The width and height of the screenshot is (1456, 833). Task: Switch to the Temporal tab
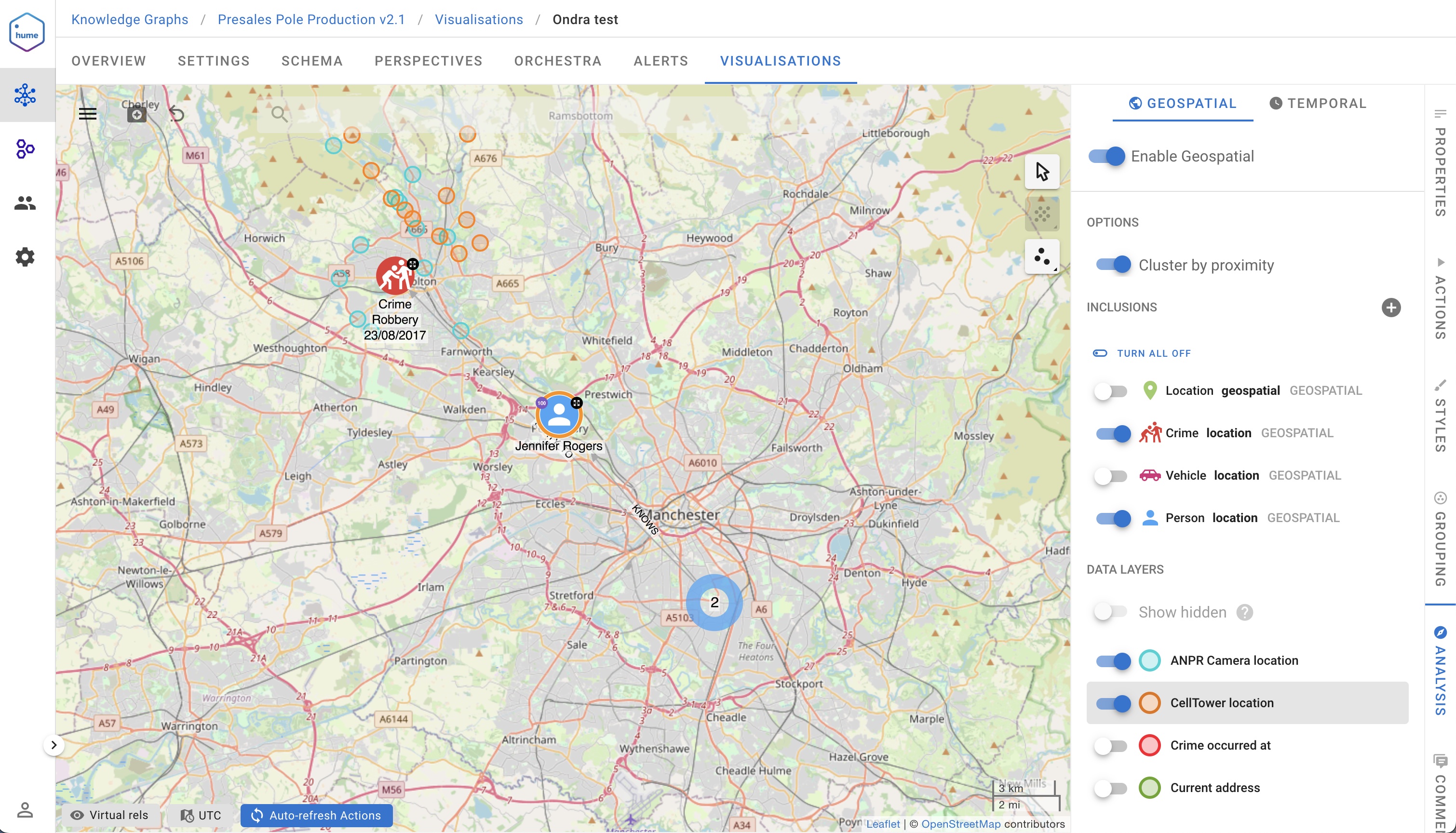(1318, 104)
